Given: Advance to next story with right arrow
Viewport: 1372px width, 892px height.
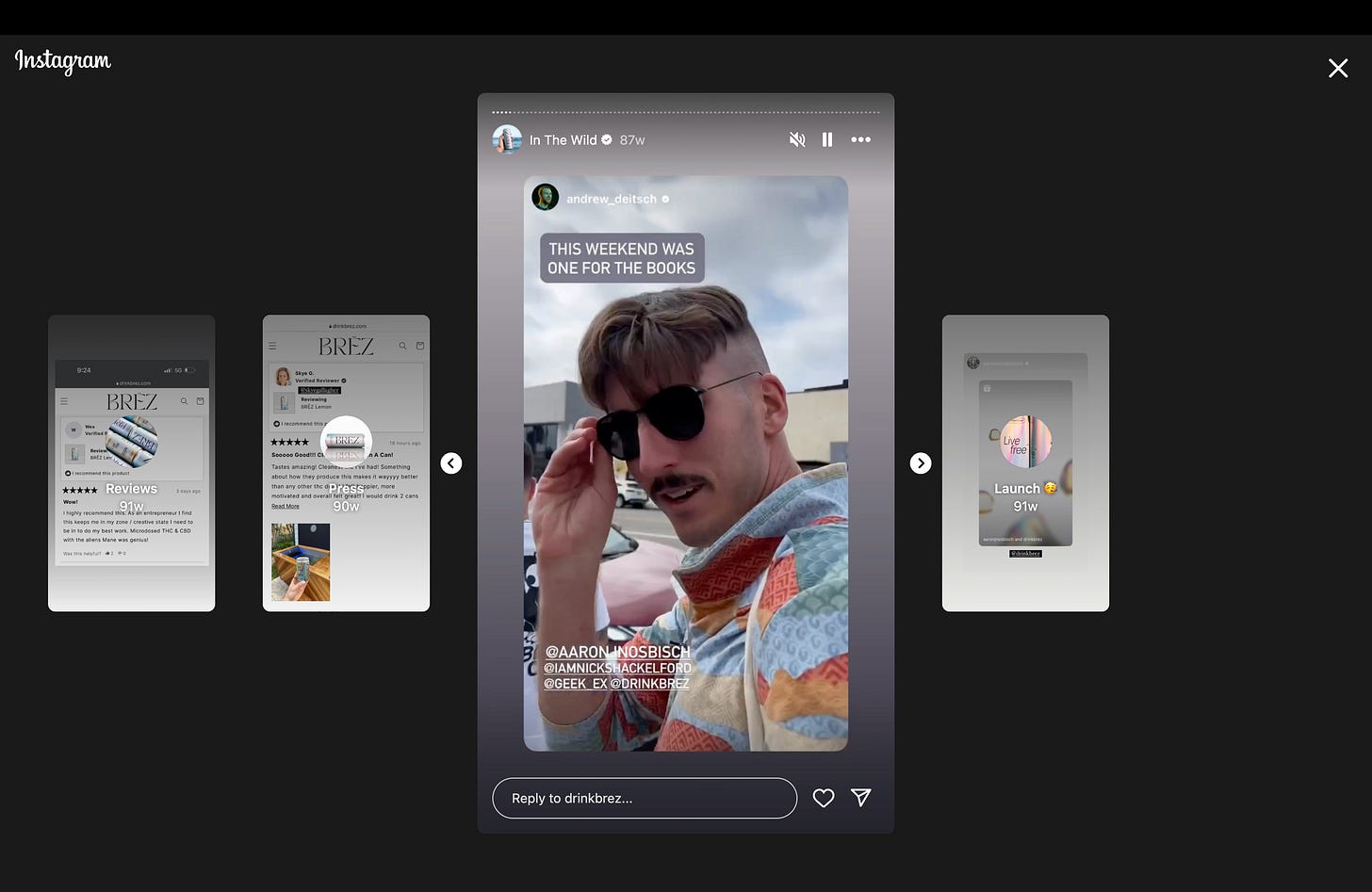Looking at the screenshot, I should point(921,463).
